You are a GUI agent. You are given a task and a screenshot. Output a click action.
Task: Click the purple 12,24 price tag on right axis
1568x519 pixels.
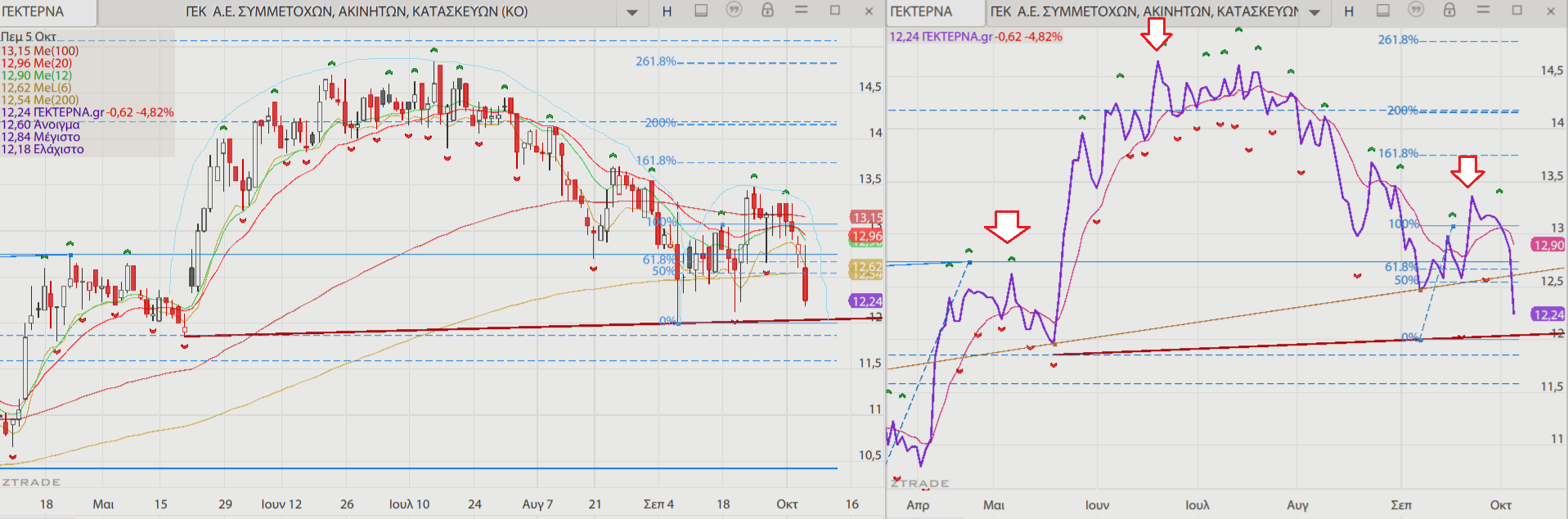point(1548,314)
